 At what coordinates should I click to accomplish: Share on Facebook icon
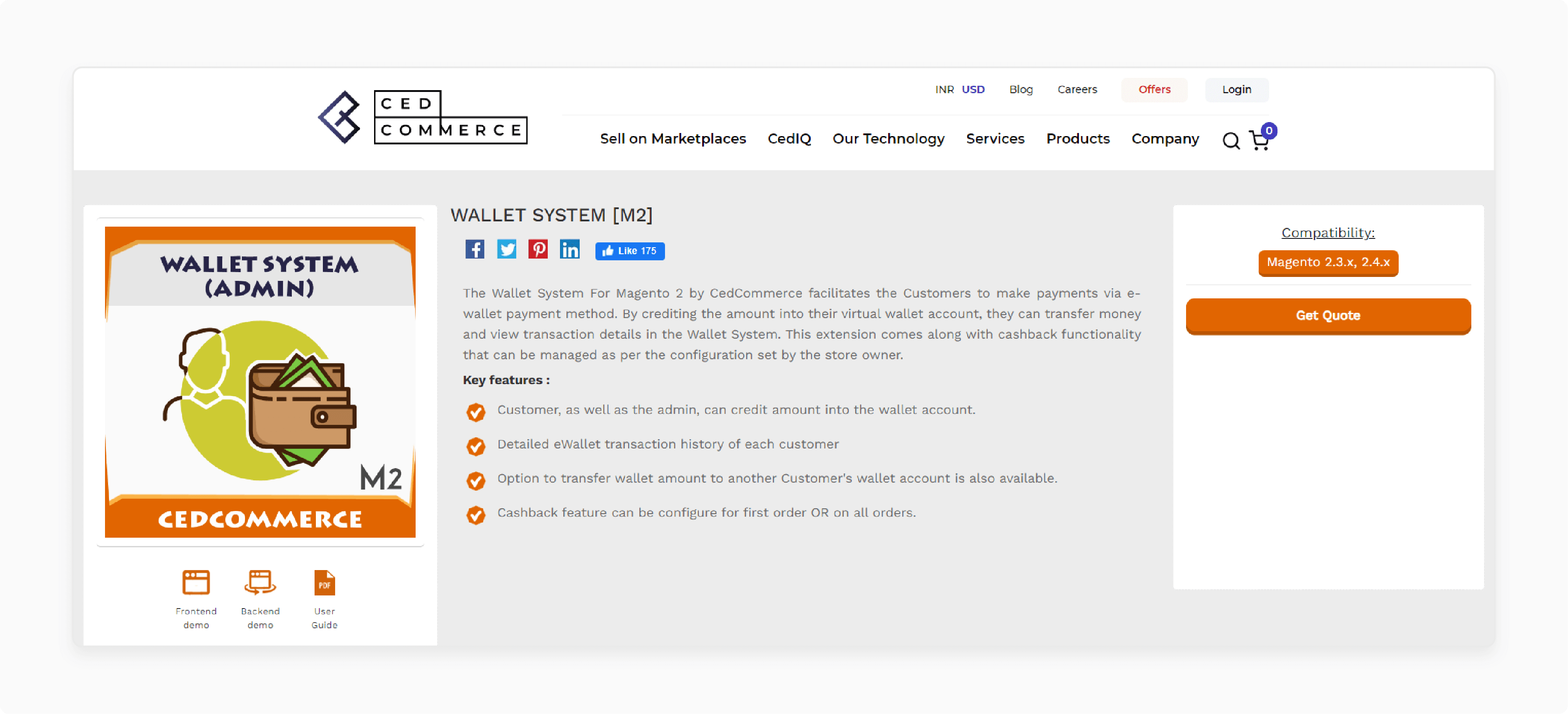[x=475, y=249]
